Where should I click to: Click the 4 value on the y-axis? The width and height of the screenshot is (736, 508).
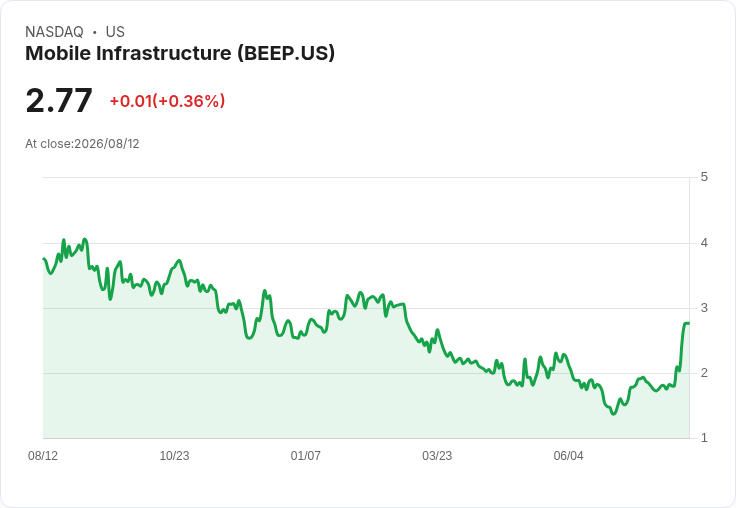click(x=704, y=243)
